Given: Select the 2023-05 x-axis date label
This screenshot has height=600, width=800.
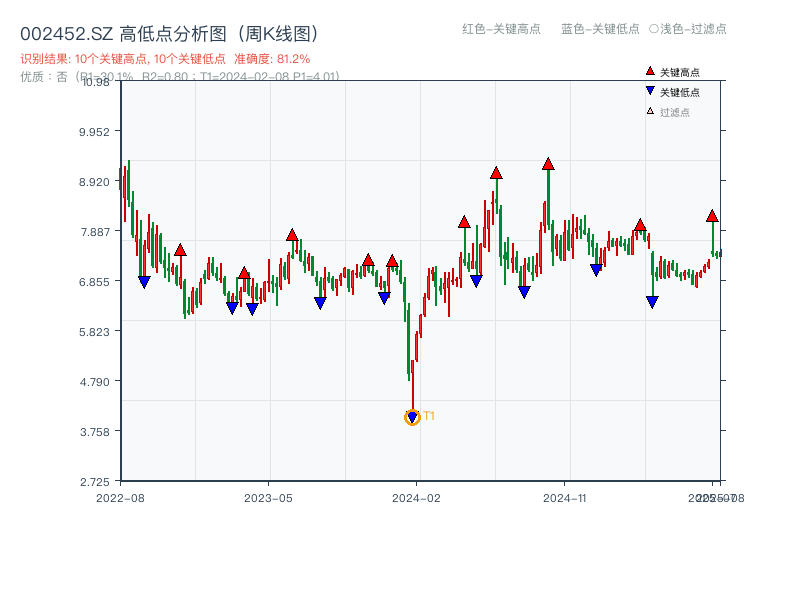Looking at the screenshot, I should click(x=268, y=497).
